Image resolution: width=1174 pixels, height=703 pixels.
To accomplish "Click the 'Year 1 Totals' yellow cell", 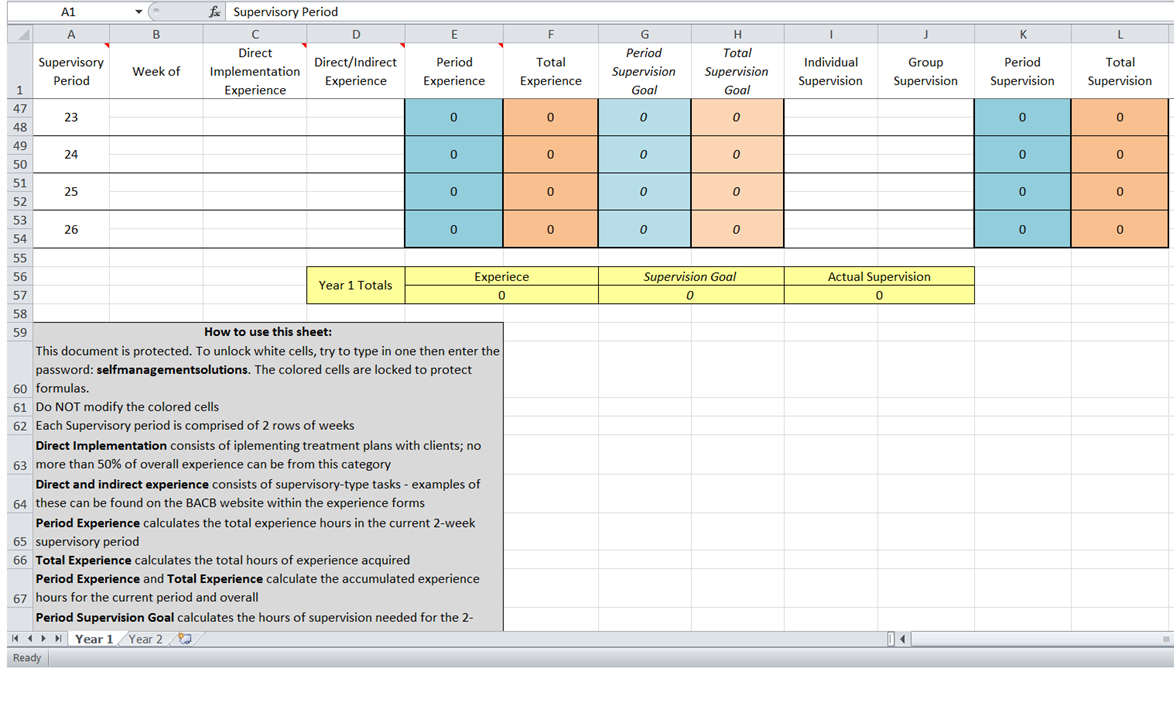I will [x=356, y=285].
